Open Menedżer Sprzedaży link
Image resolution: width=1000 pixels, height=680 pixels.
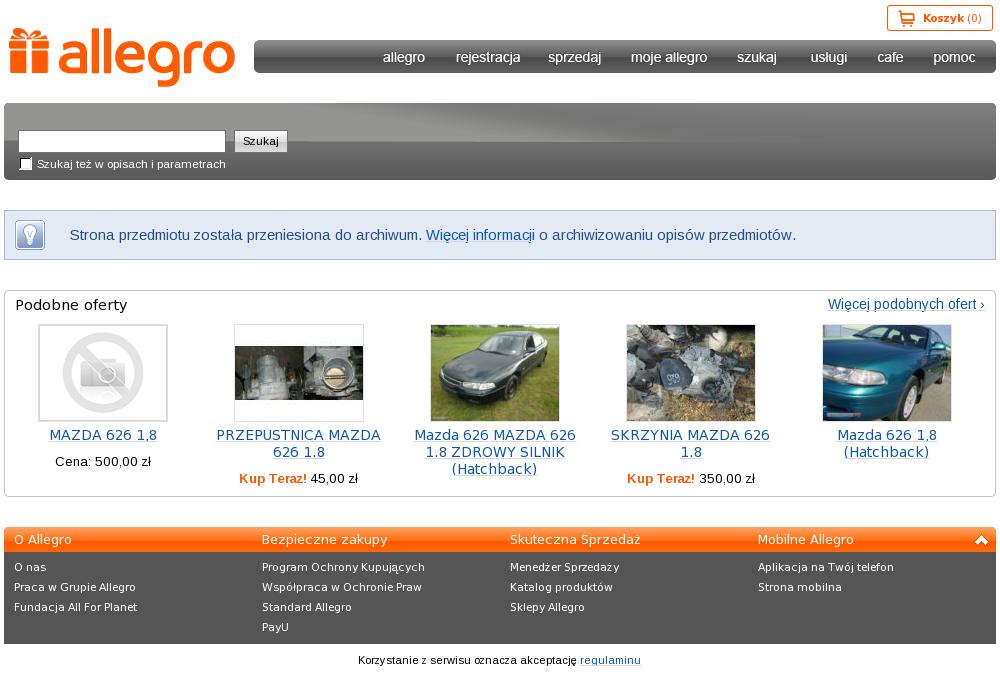[x=564, y=567]
